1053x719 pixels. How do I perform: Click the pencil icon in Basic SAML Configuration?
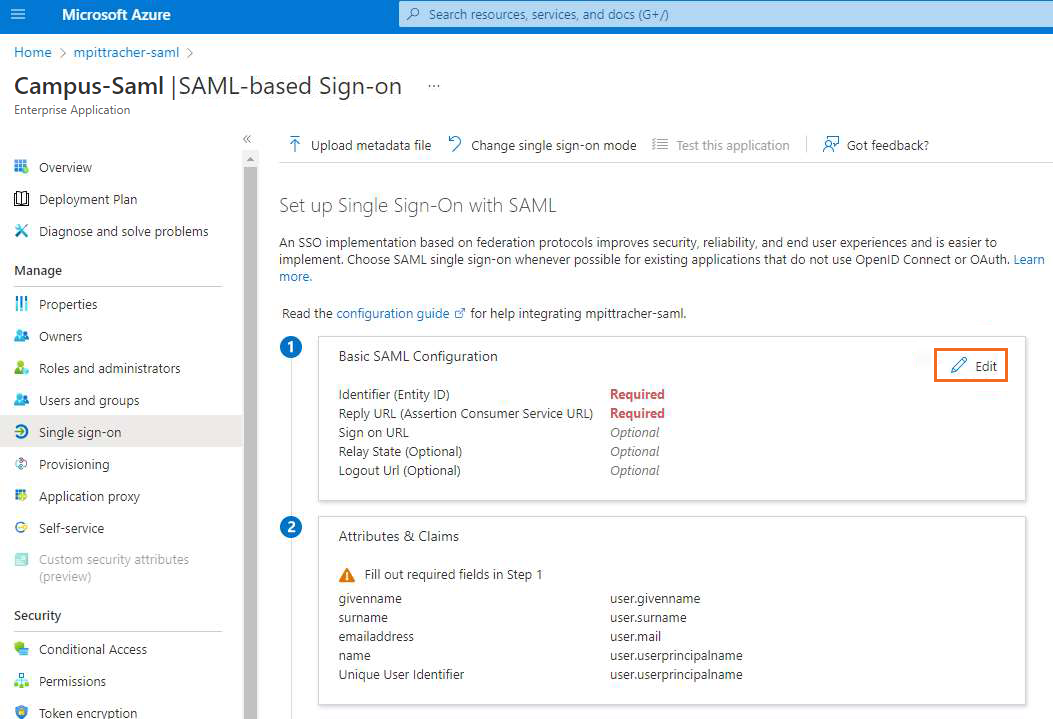[958, 365]
